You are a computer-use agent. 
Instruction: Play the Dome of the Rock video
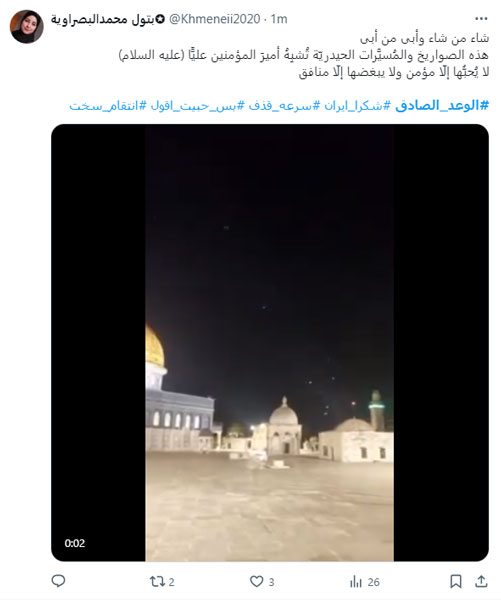pos(269,342)
